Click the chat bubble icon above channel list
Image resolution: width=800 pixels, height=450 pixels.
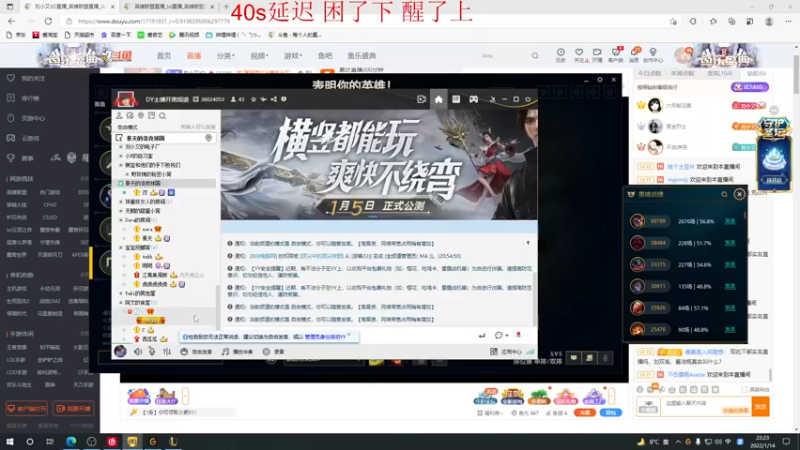coord(130,116)
